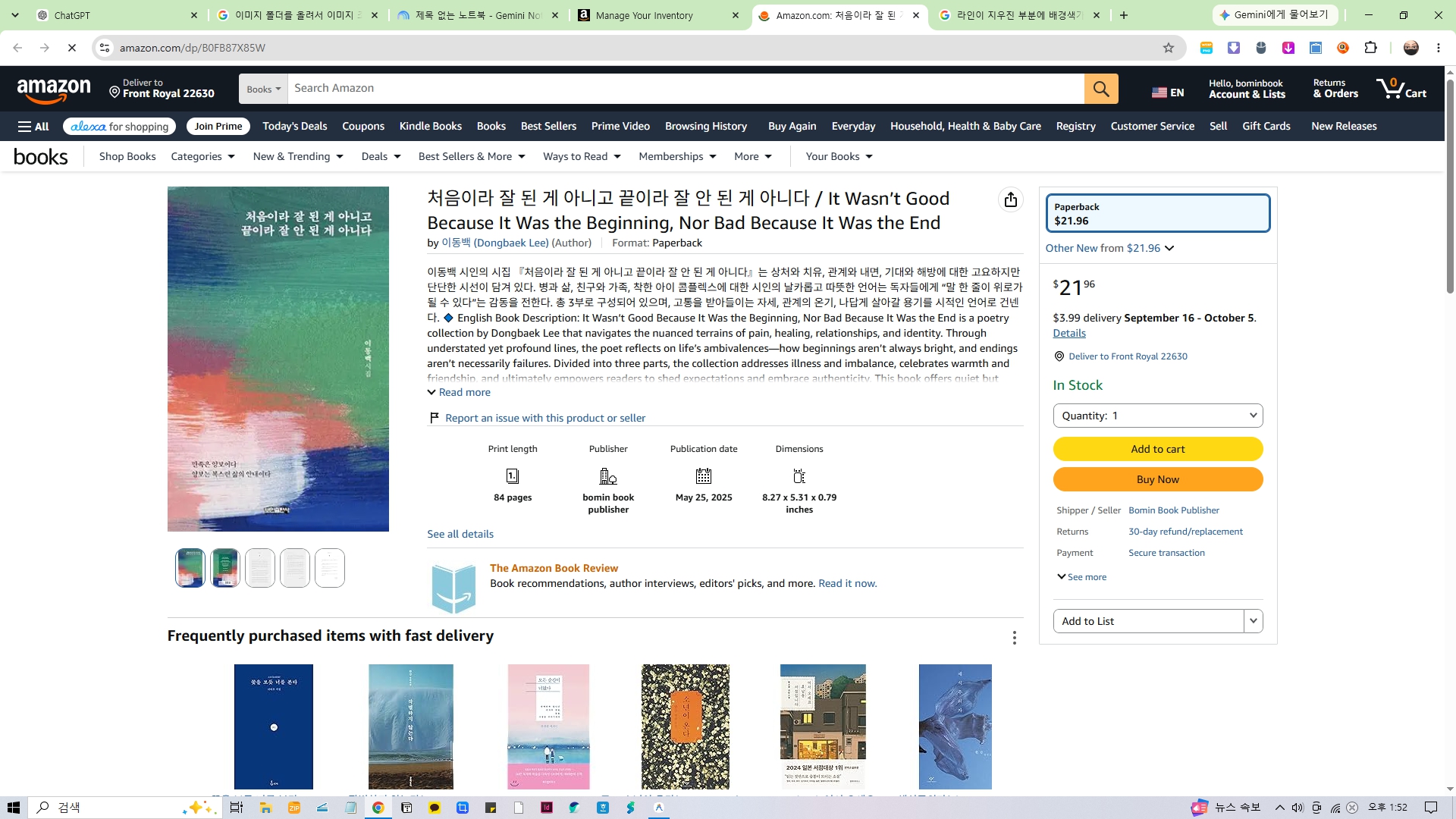Open the Books search category dropdown
The image size is (1456, 819).
click(x=263, y=89)
